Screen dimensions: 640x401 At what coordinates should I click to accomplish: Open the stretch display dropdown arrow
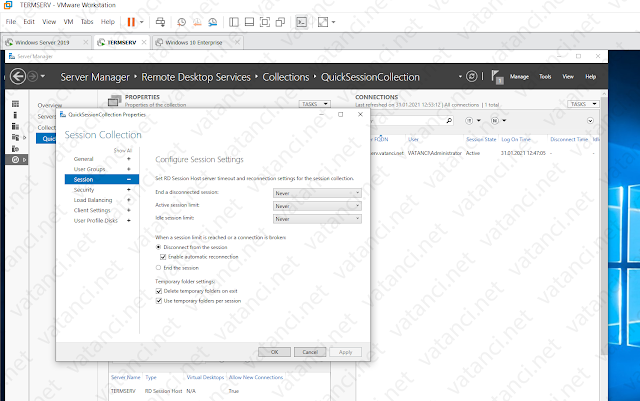[333, 22]
